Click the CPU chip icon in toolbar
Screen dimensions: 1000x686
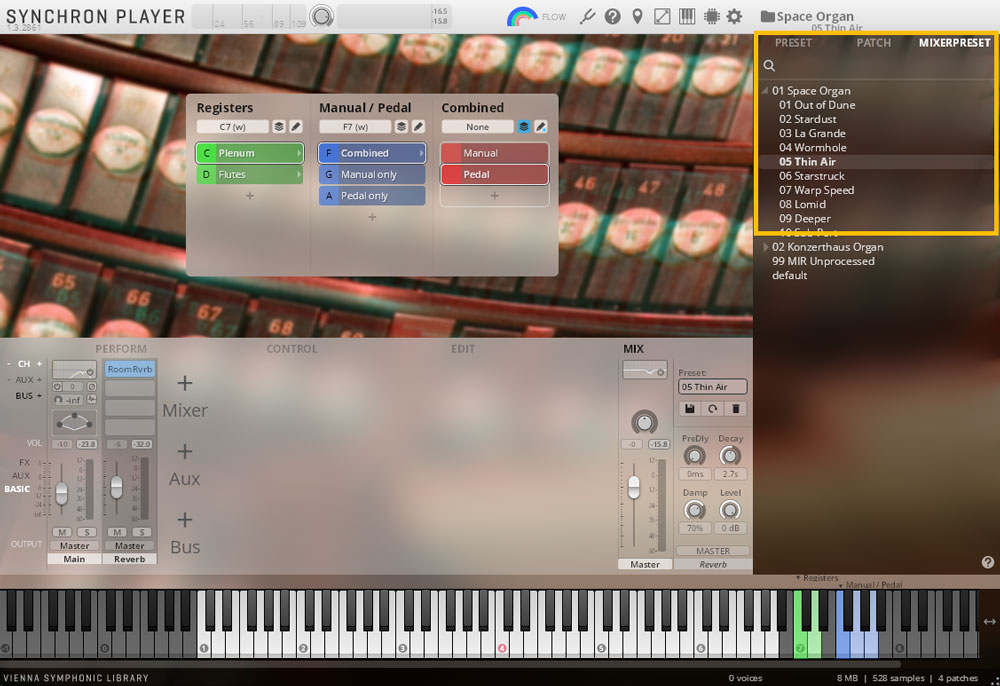point(711,17)
